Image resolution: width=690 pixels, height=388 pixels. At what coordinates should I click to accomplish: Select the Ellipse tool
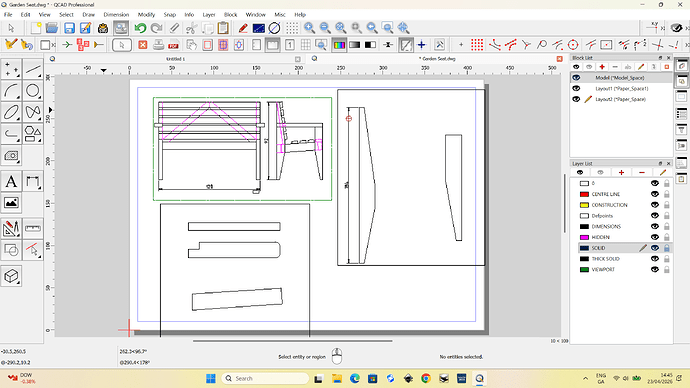[x=11, y=112]
